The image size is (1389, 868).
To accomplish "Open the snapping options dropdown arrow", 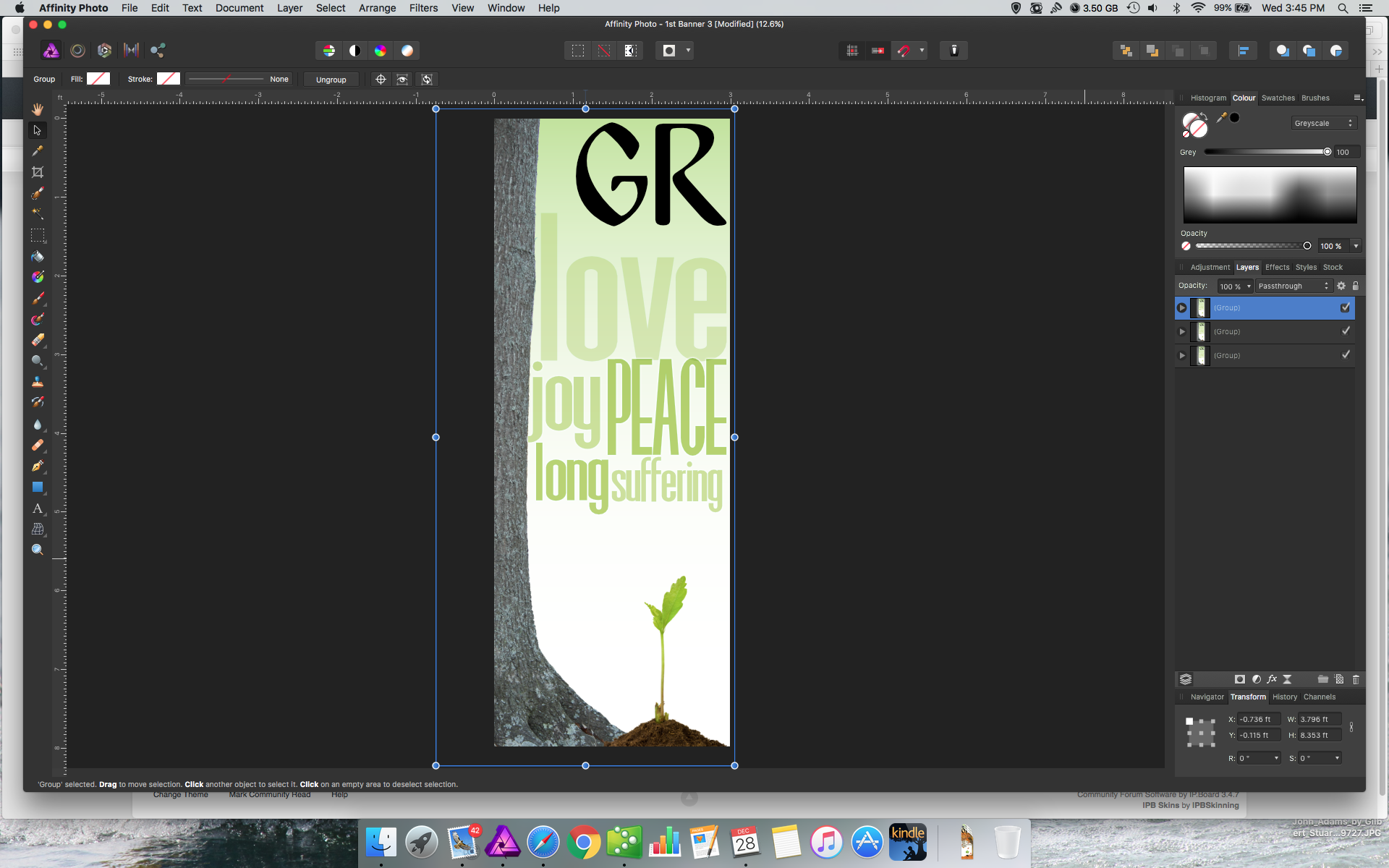I will pos(922,51).
